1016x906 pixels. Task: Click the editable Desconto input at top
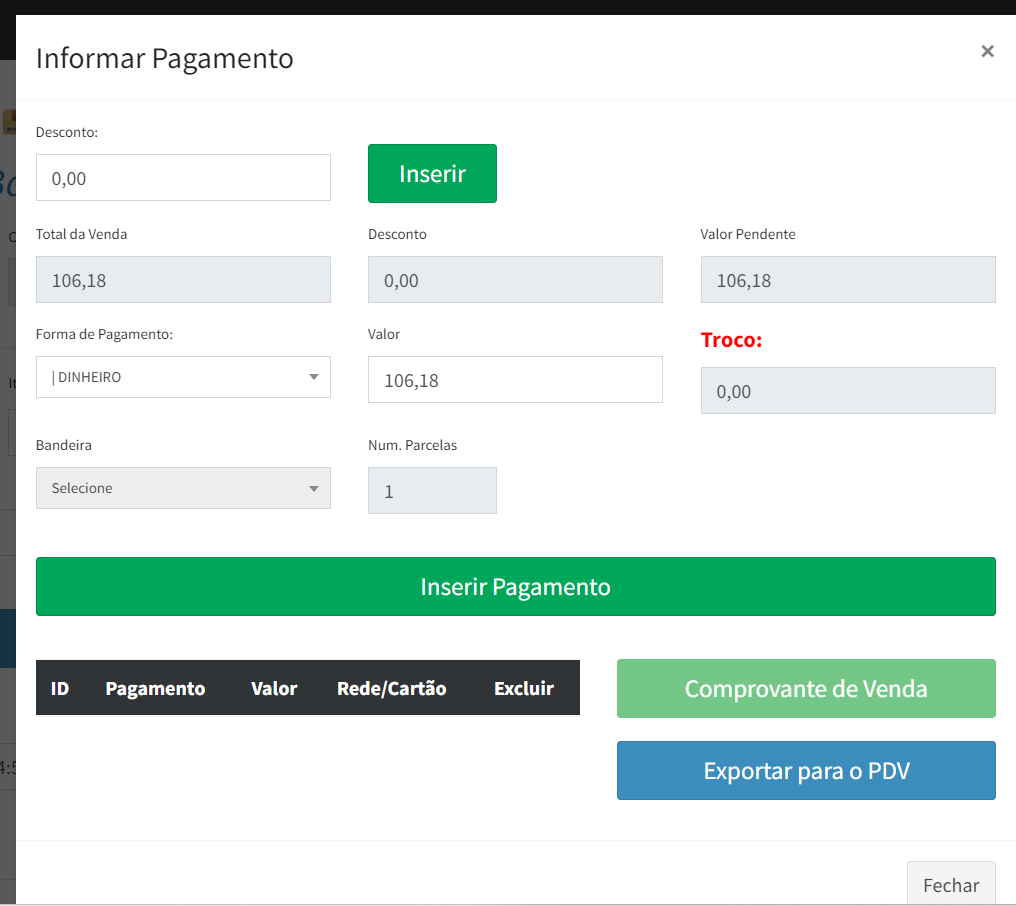click(183, 178)
